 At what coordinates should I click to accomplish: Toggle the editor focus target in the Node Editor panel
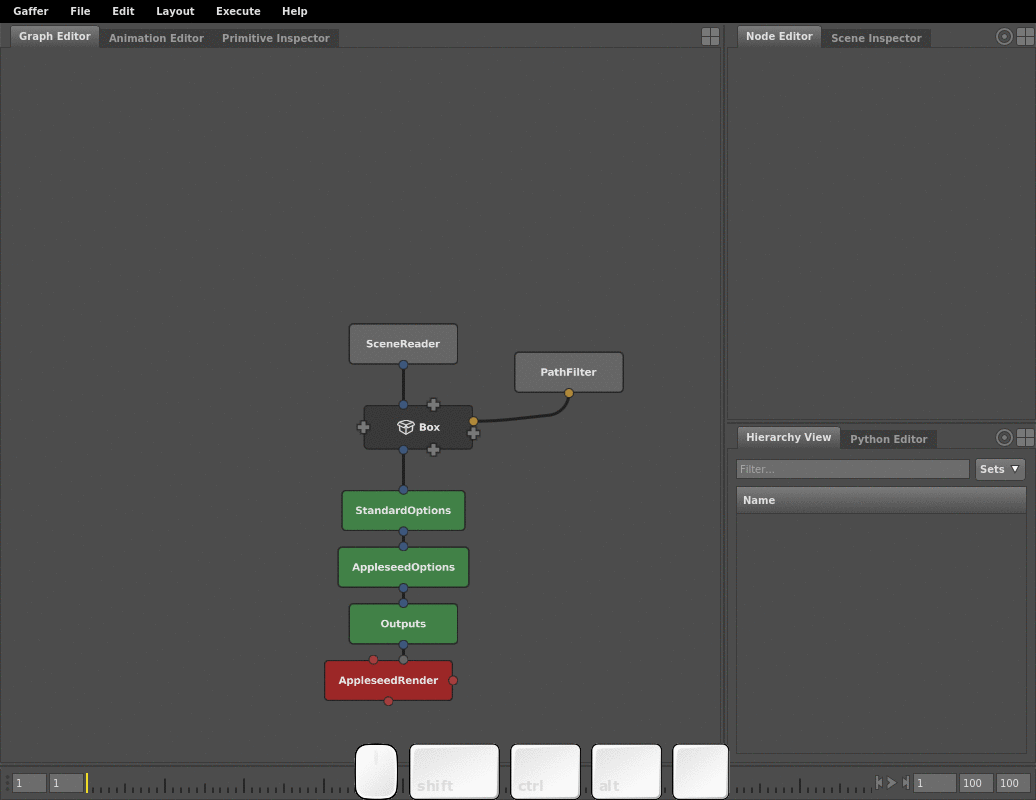click(x=1004, y=36)
